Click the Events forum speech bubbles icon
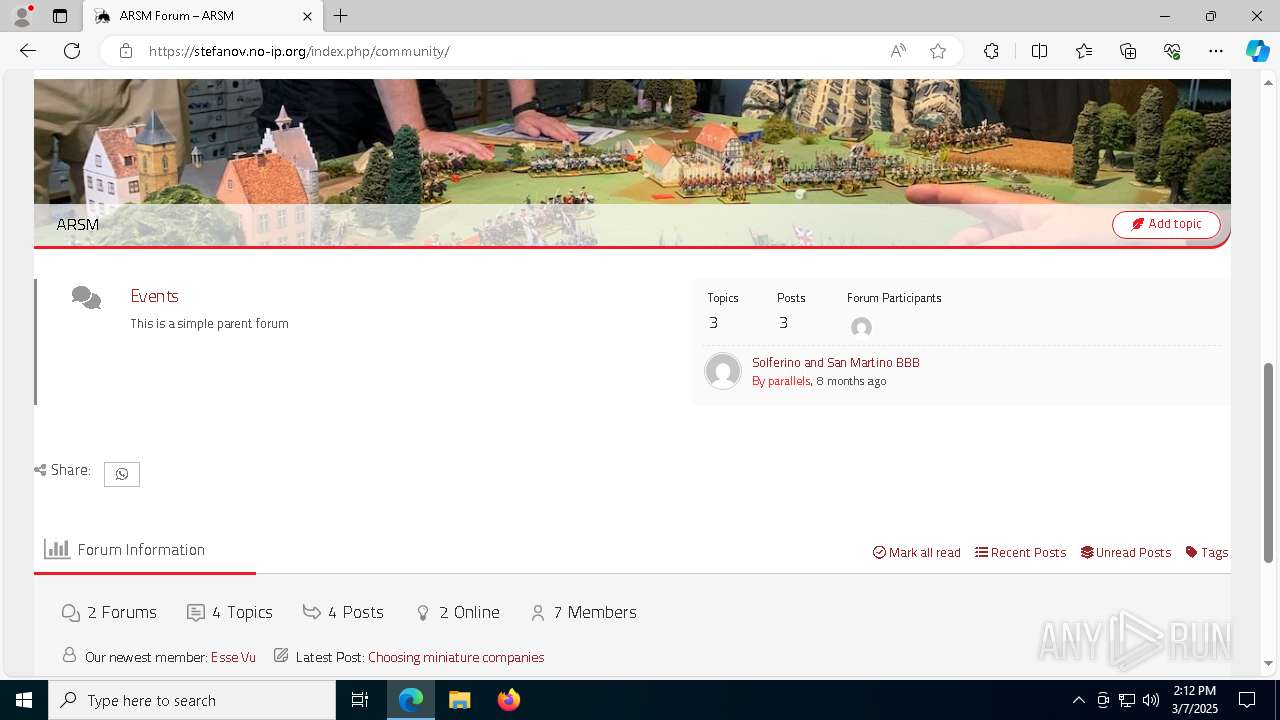Viewport: 1280px width, 720px height. pyautogui.click(x=86, y=297)
